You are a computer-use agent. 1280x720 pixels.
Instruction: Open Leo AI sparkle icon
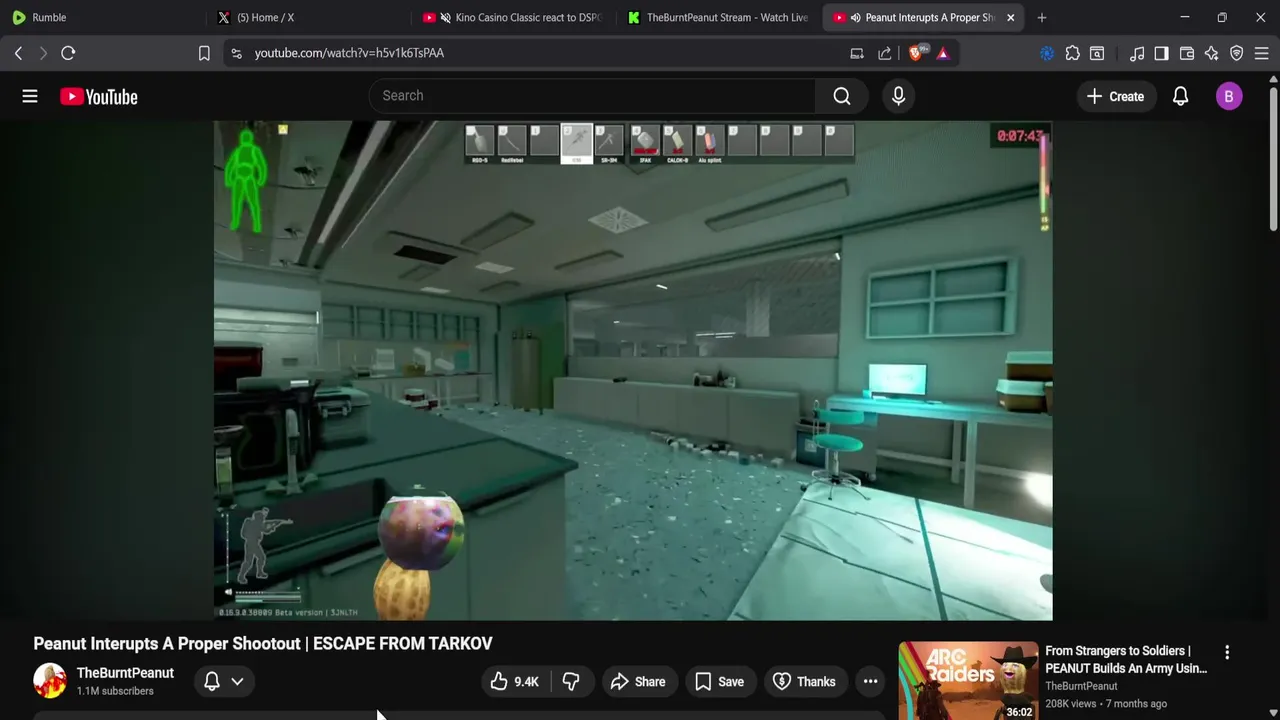pos(1212,53)
